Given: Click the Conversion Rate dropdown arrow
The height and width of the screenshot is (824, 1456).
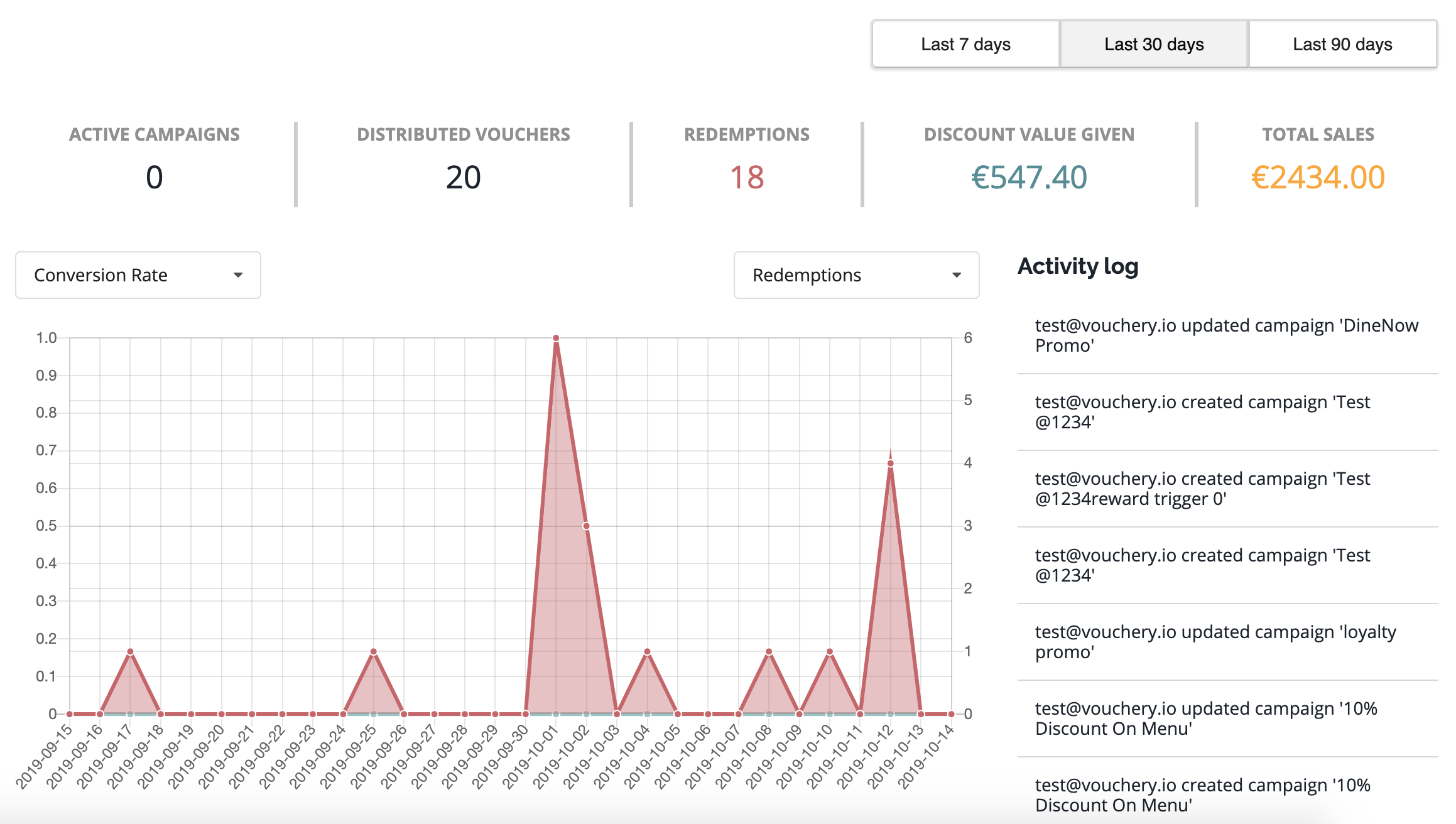Looking at the screenshot, I should (x=238, y=275).
